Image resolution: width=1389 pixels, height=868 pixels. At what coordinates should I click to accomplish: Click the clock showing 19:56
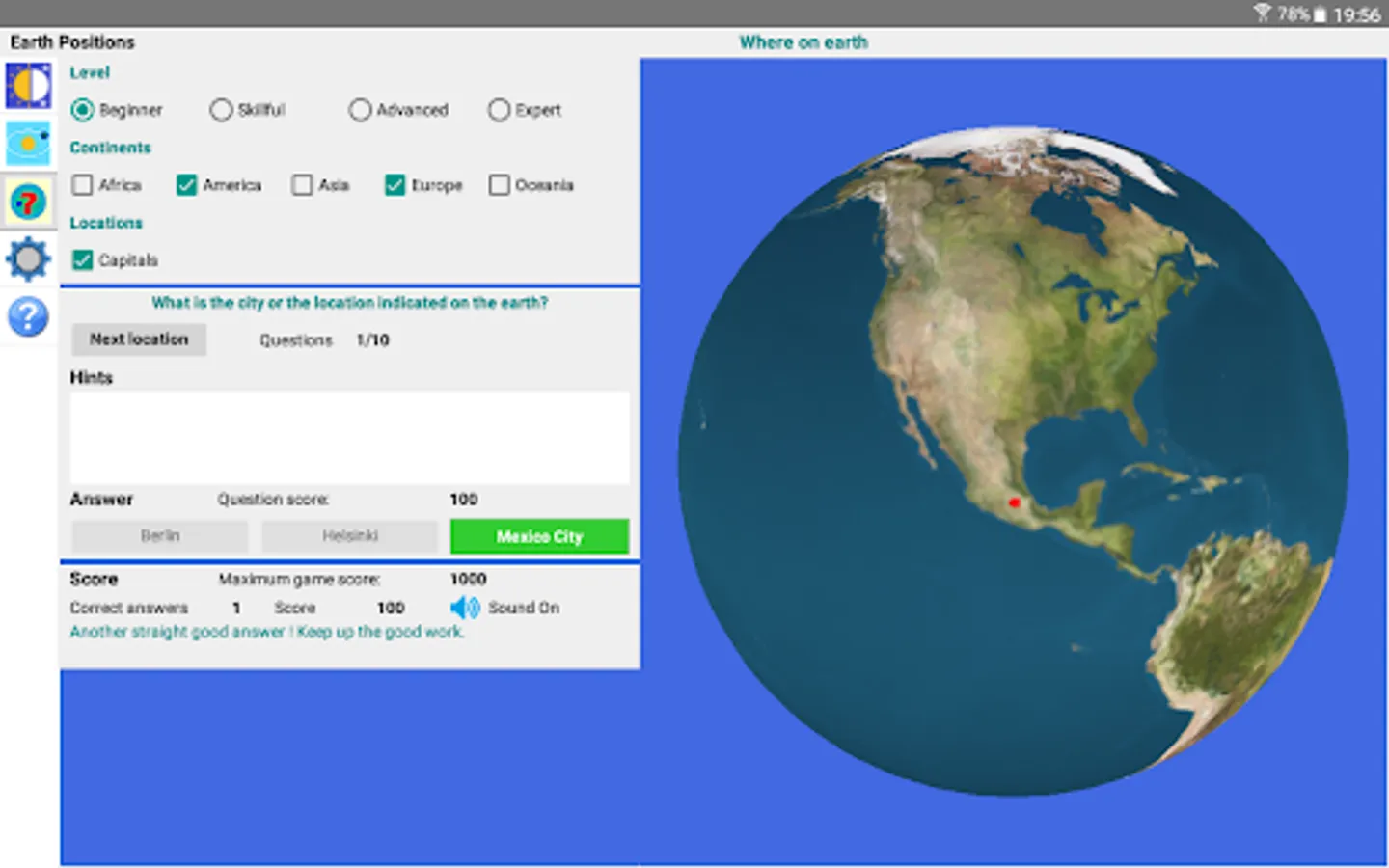pyautogui.click(x=1356, y=14)
